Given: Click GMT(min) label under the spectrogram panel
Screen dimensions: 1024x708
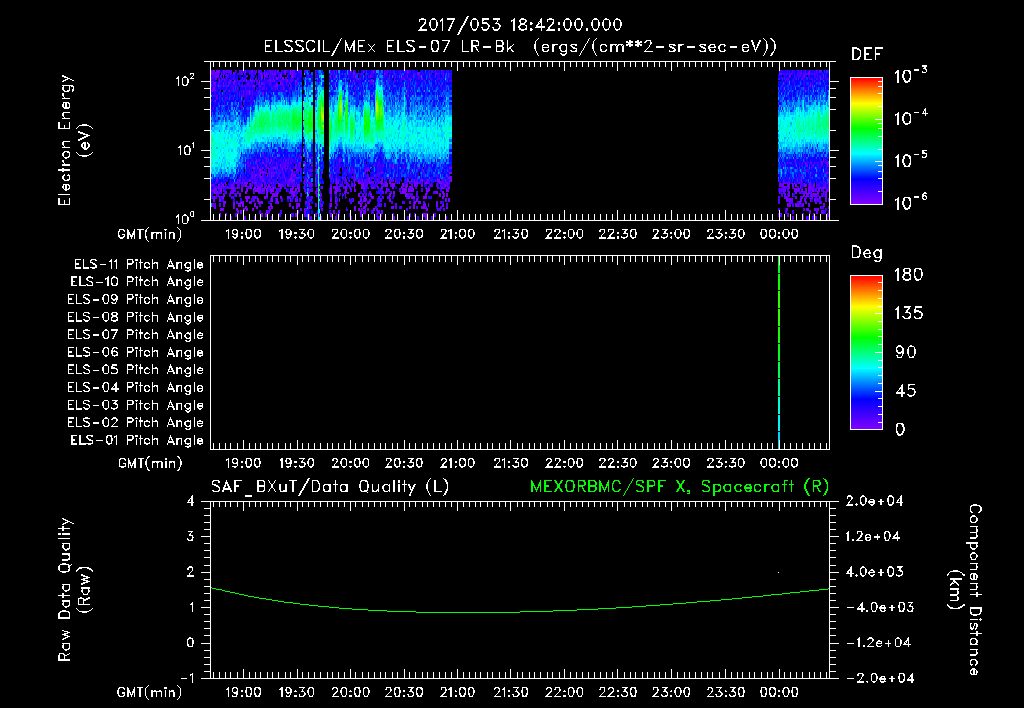Looking at the screenshot, I should click(x=150, y=234).
